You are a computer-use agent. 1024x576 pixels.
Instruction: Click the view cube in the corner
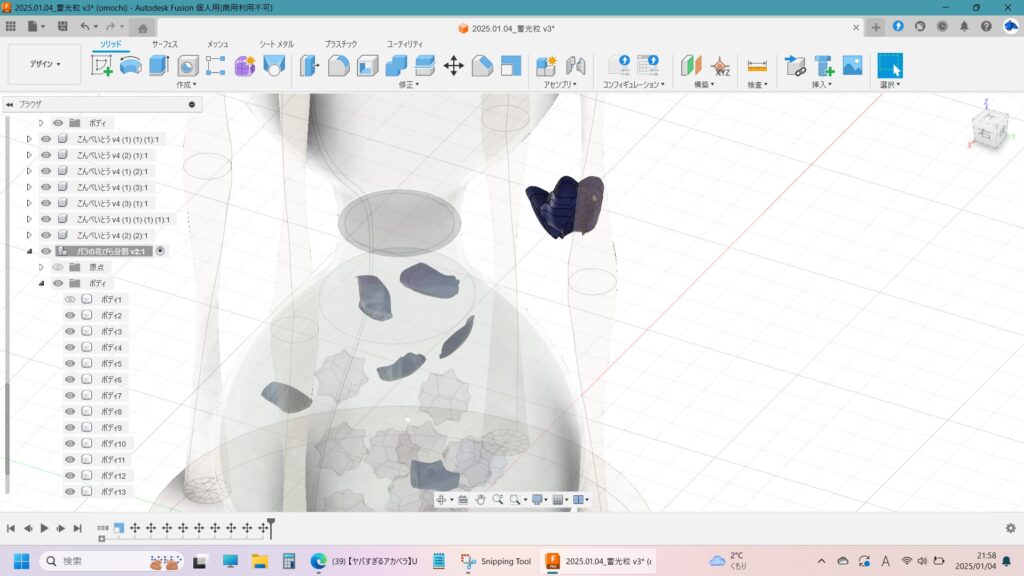click(x=990, y=130)
